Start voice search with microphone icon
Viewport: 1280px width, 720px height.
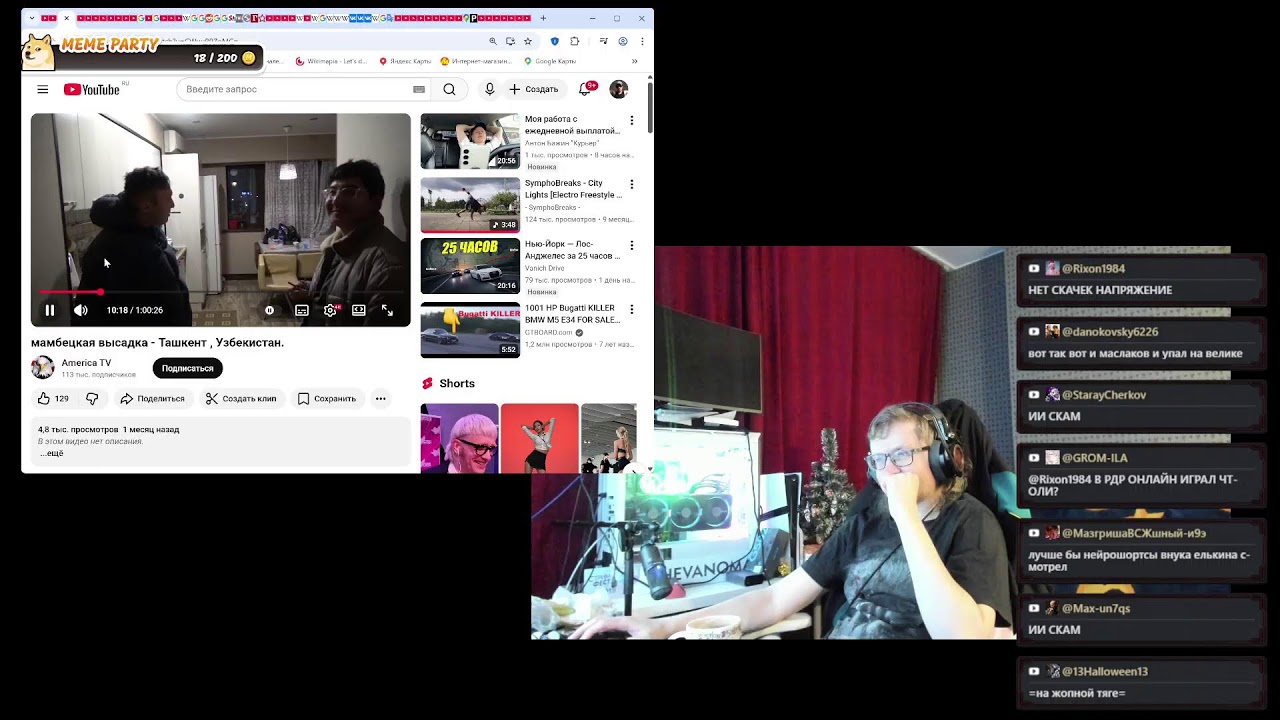click(489, 89)
